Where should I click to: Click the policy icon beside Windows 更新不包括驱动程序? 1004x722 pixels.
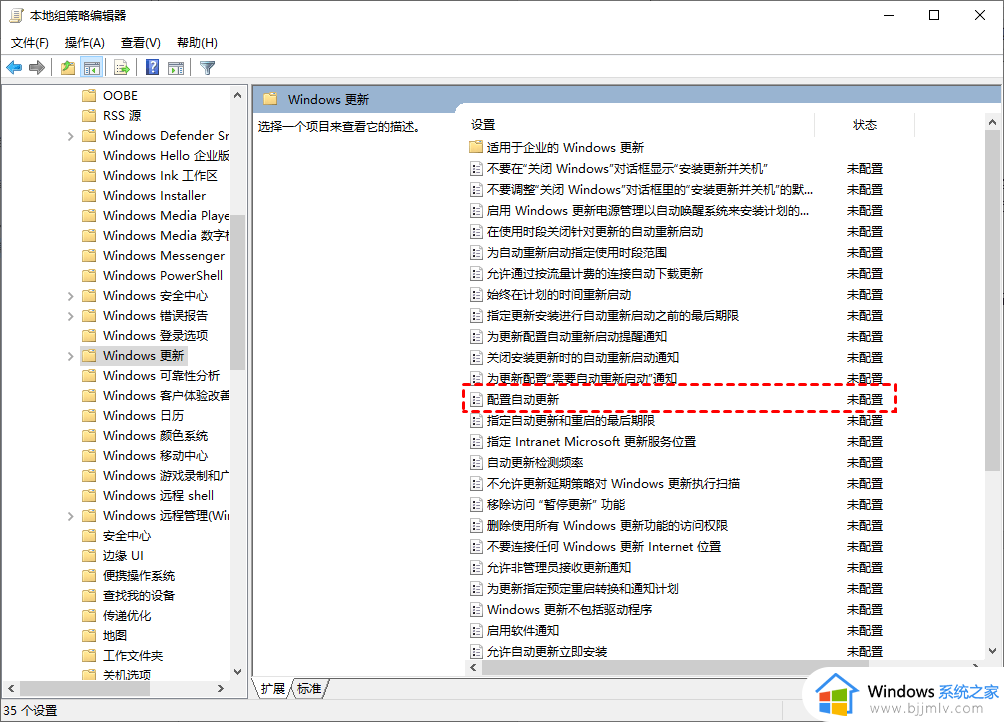point(476,610)
